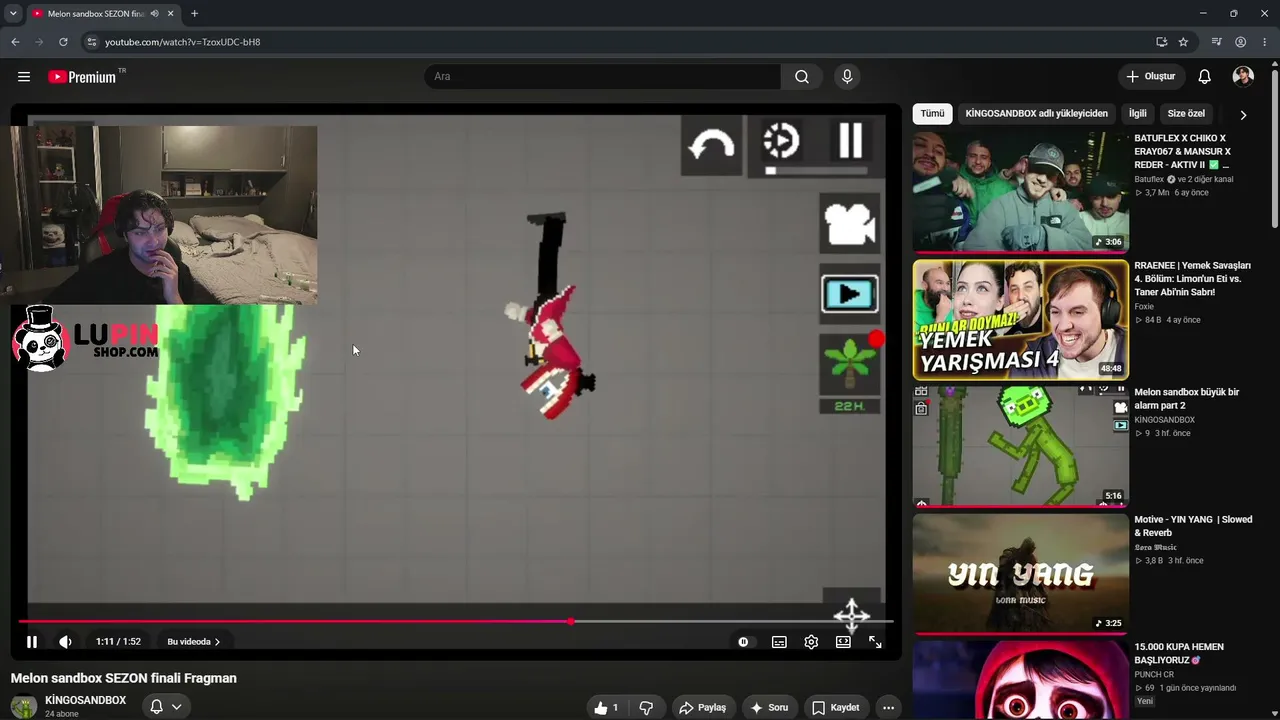Open subtitles/captions in the player
Image resolution: width=1280 pixels, height=720 pixels.
[x=779, y=642]
